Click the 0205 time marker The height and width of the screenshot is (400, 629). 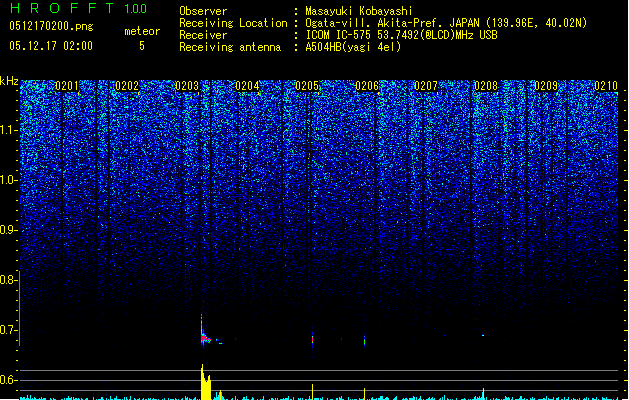[307, 86]
